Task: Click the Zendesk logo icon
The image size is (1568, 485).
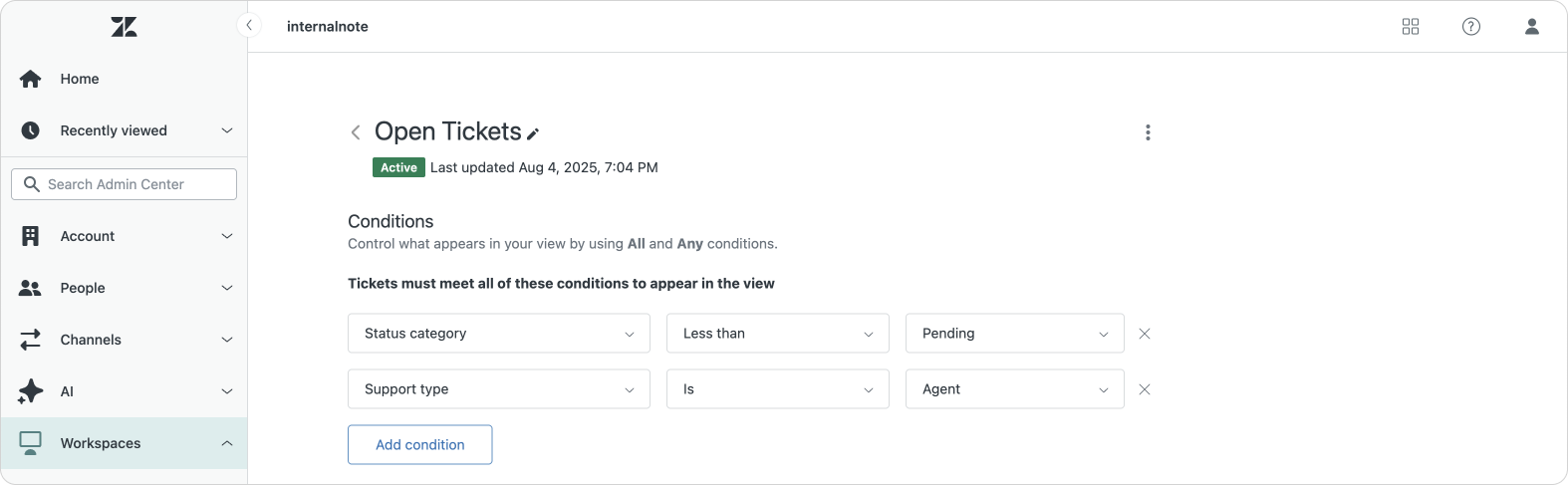Action: pyautogui.click(x=124, y=27)
